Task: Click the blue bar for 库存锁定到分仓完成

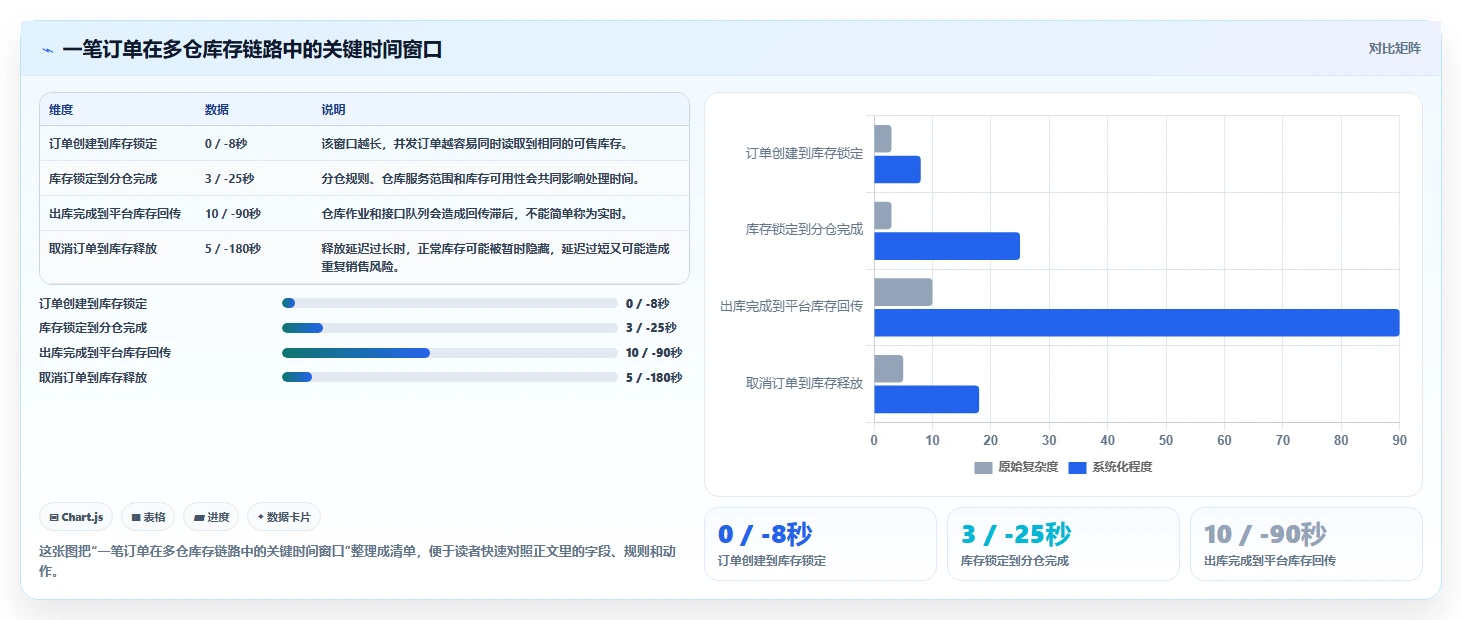Action: click(x=947, y=246)
